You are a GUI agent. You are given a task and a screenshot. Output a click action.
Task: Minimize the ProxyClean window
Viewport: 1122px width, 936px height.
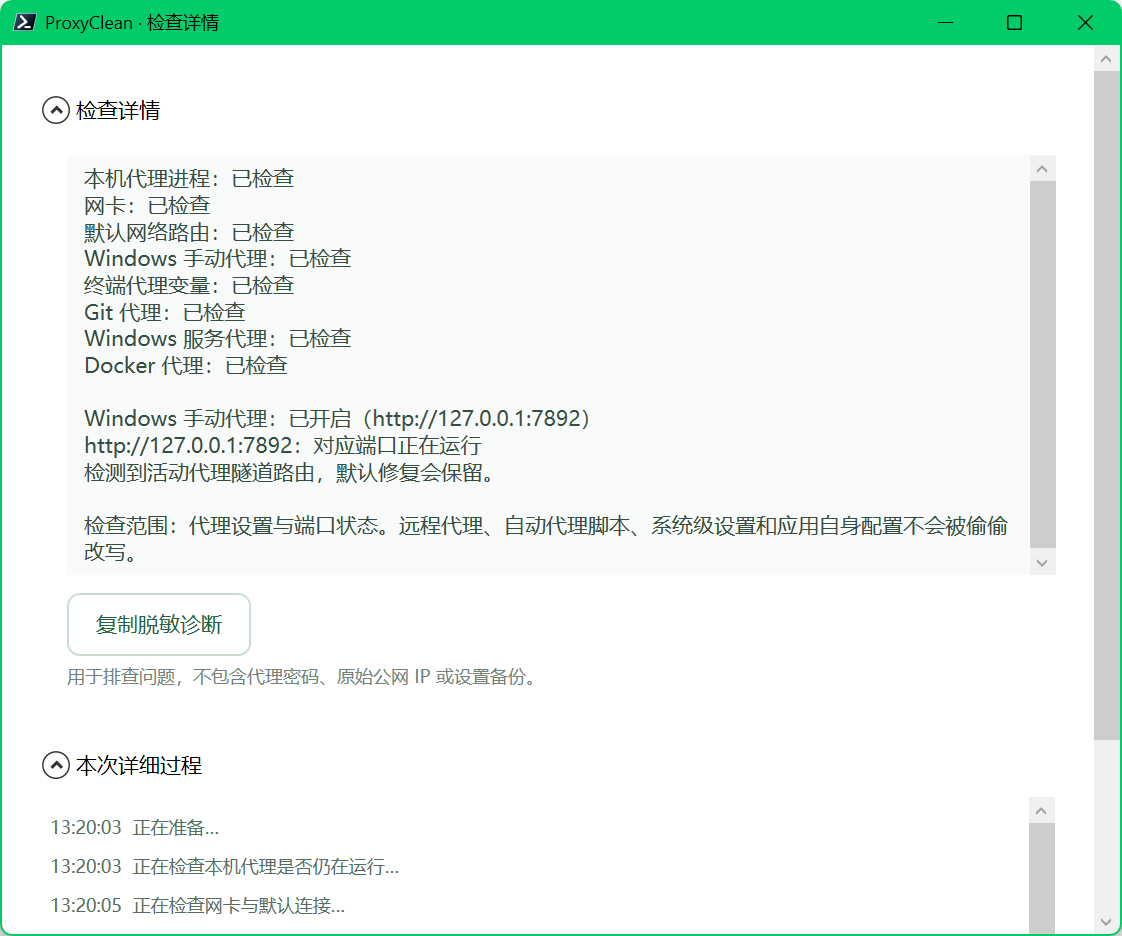(x=945, y=22)
